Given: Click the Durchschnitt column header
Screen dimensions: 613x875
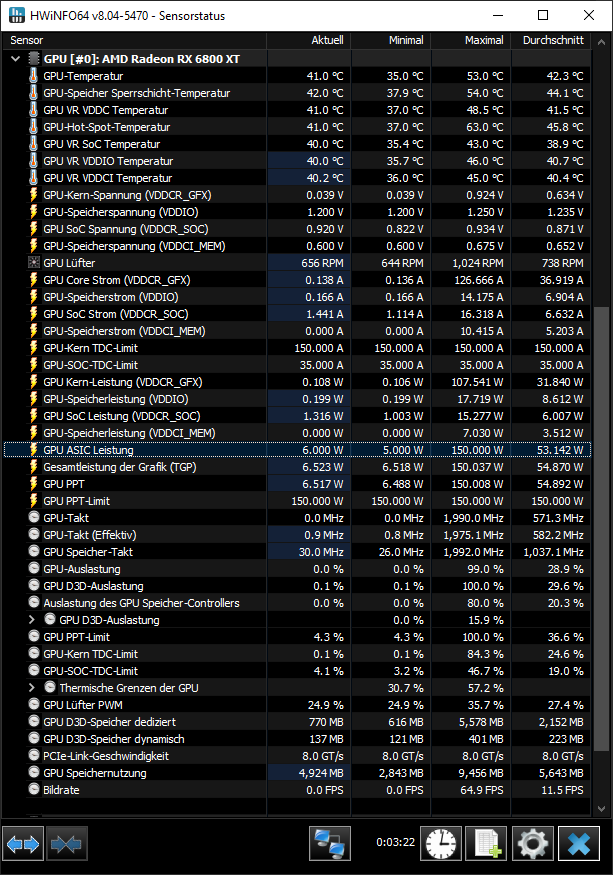Looking at the screenshot, I should 550,40.
